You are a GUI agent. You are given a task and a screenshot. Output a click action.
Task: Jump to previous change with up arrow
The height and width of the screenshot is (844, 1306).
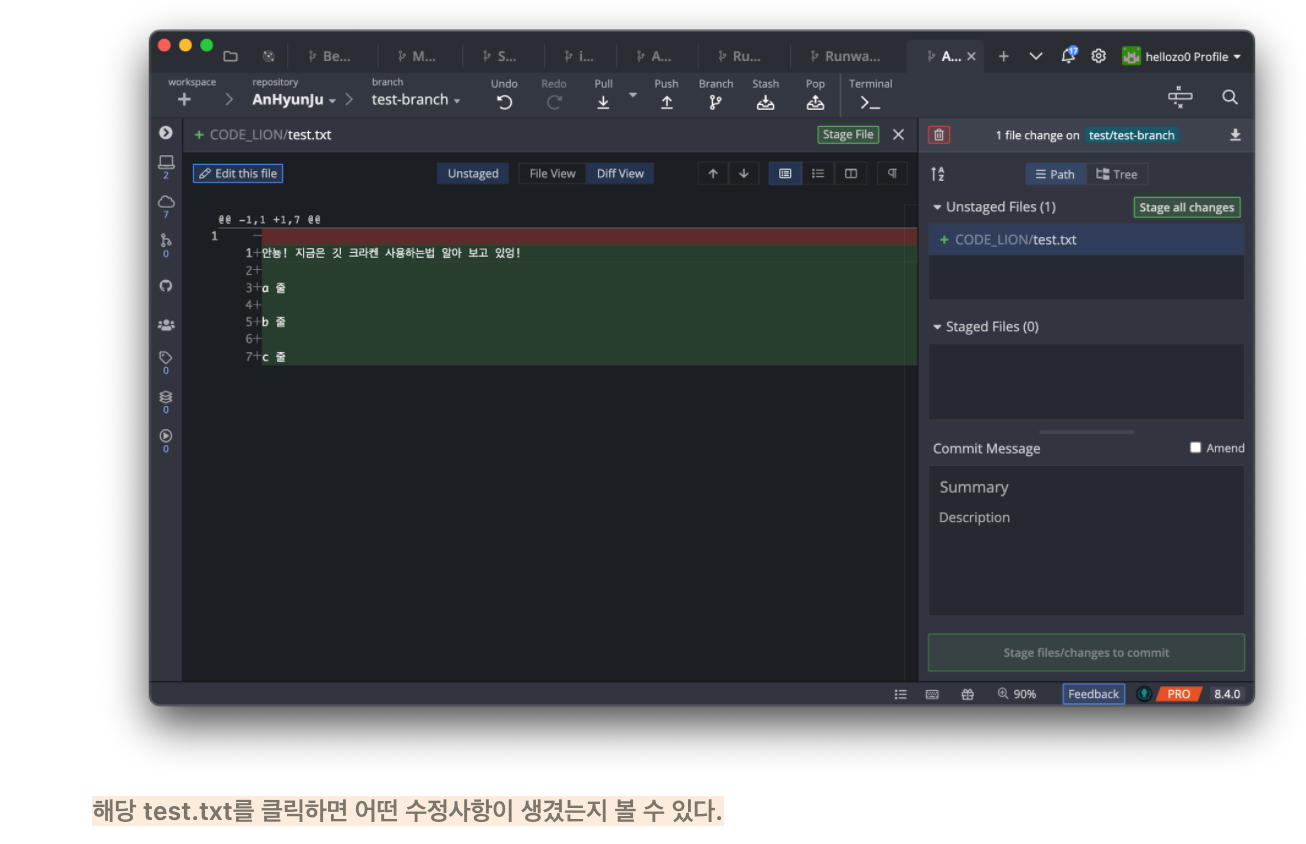point(713,173)
